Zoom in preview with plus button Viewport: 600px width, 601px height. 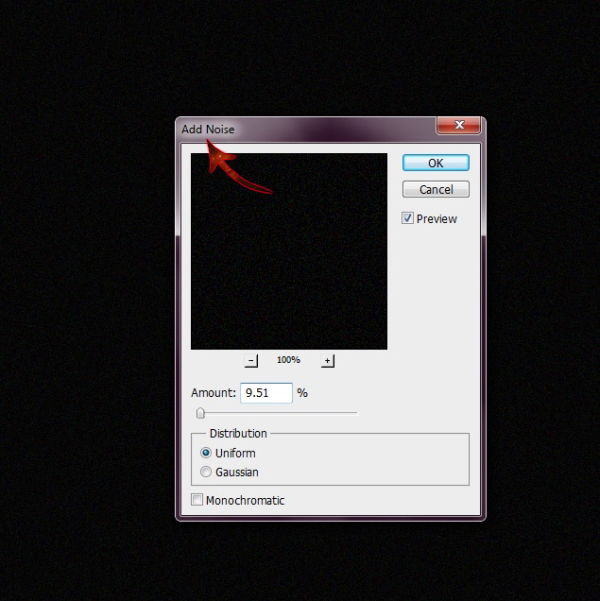[327, 361]
